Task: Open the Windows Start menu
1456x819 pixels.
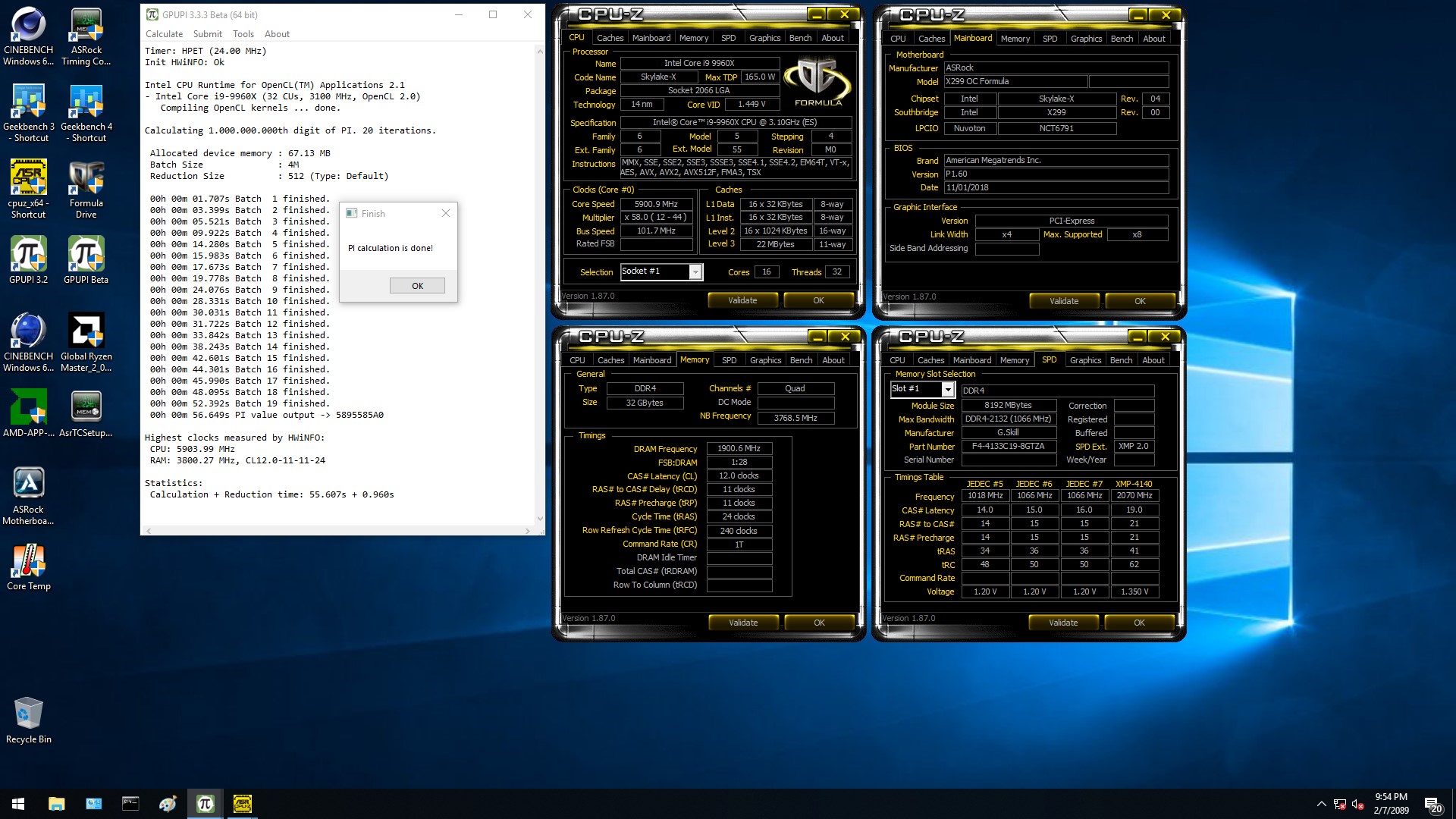Action: pyautogui.click(x=18, y=804)
